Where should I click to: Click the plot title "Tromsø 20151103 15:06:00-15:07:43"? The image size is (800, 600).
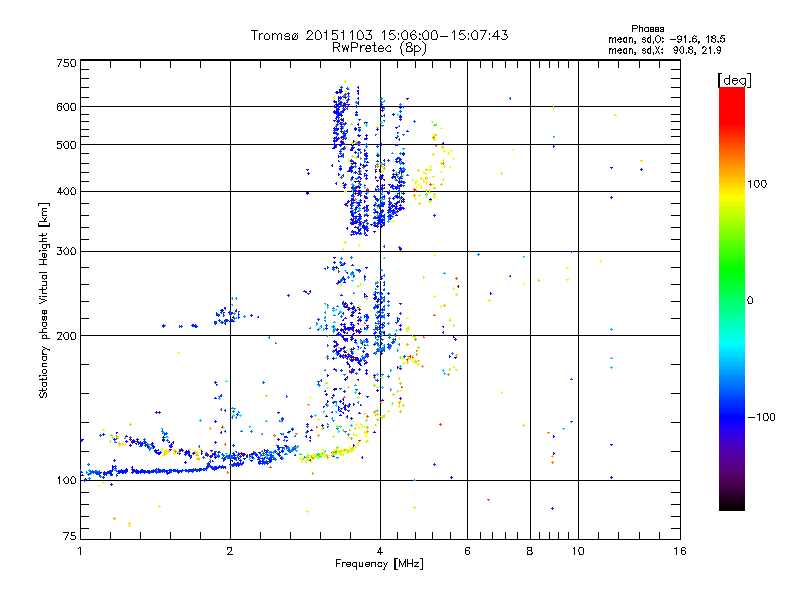[x=379, y=35]
